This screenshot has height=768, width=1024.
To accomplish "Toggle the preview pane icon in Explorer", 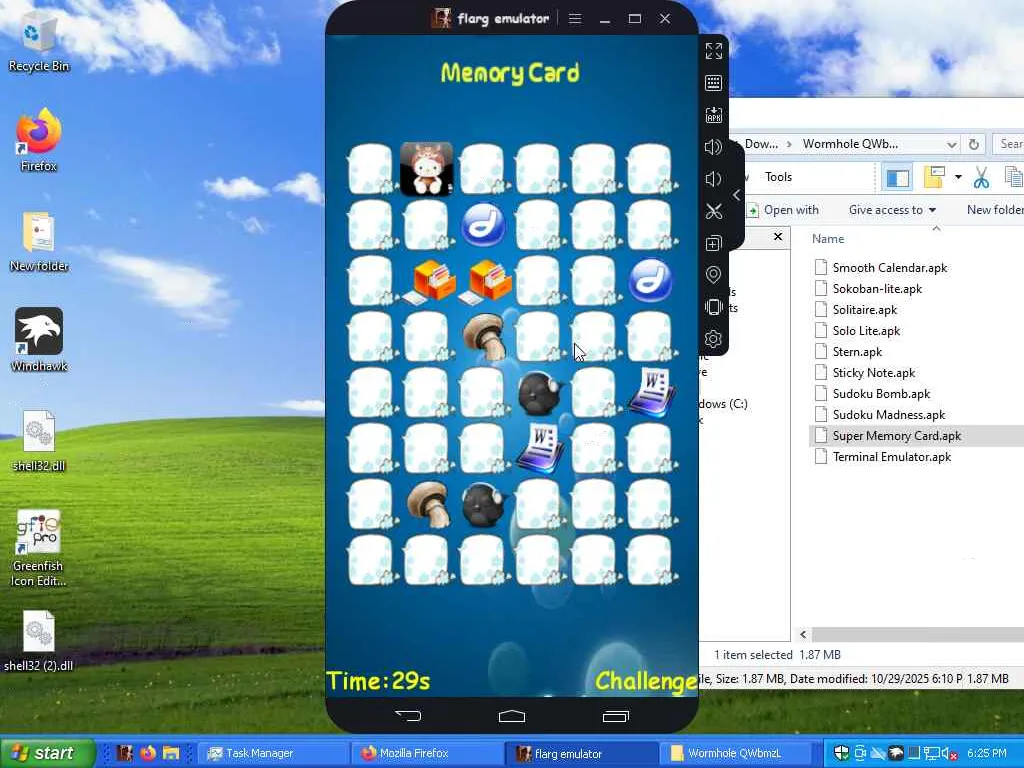I will click(898, 178).
